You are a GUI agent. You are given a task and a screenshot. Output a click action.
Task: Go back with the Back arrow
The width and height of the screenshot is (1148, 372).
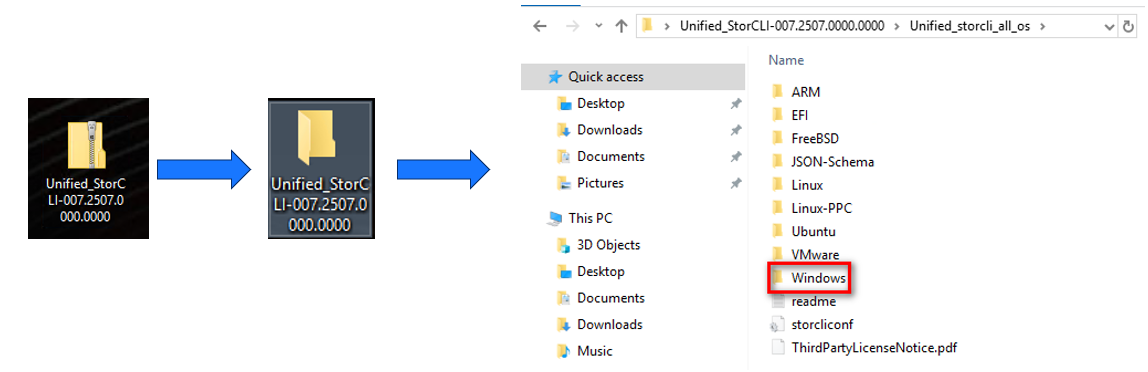click(540, 26)
